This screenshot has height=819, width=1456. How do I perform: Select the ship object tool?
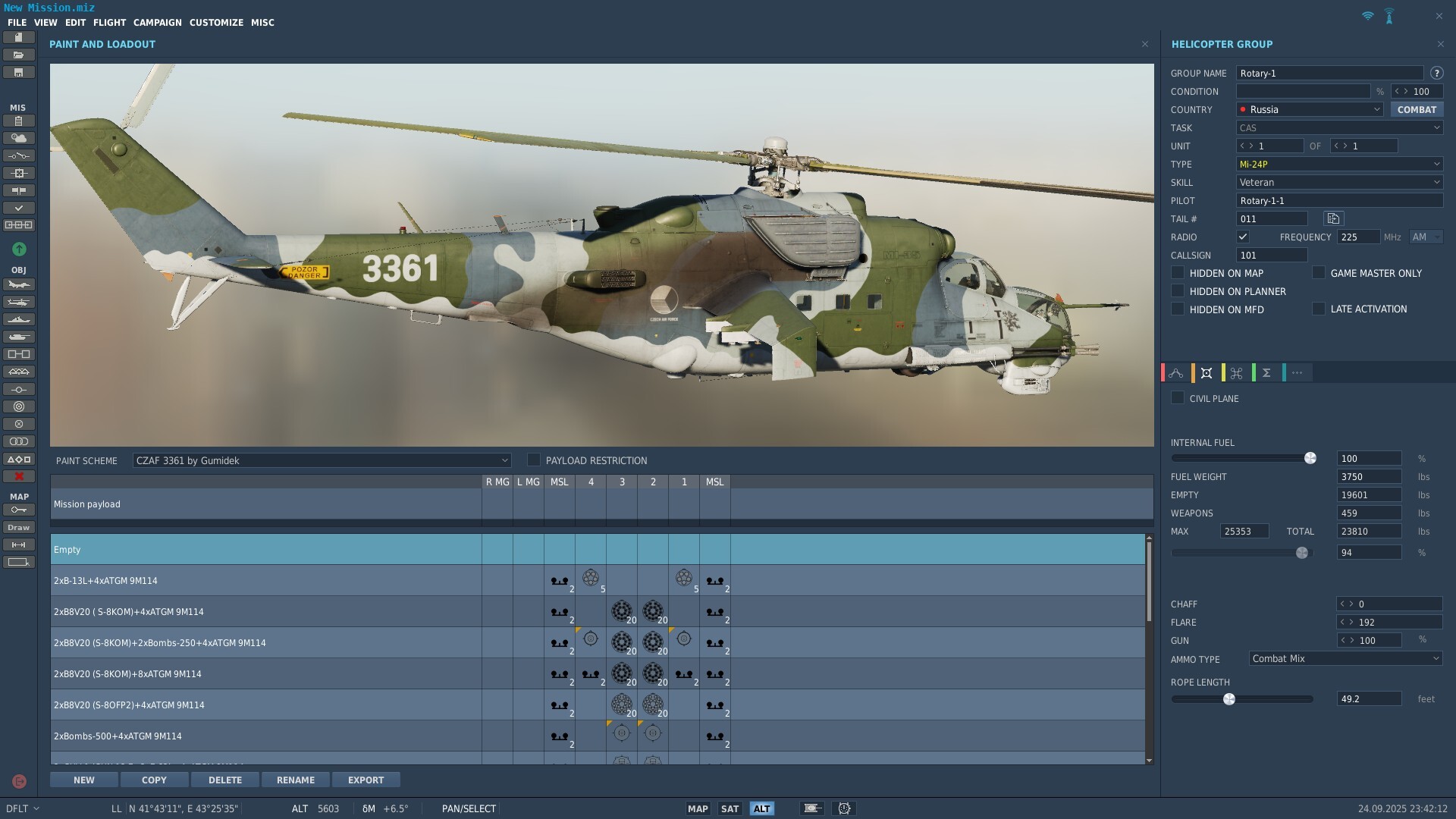click(x=19, y=319)
